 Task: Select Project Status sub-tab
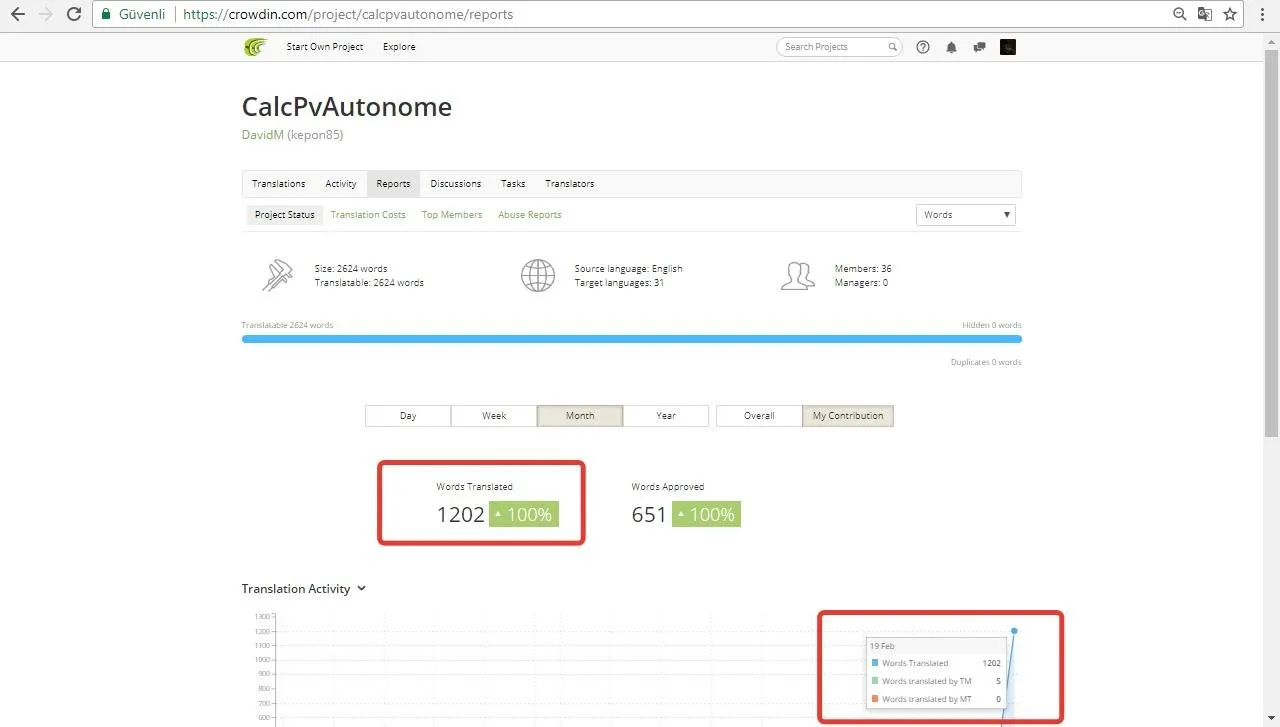pos(284,215)
